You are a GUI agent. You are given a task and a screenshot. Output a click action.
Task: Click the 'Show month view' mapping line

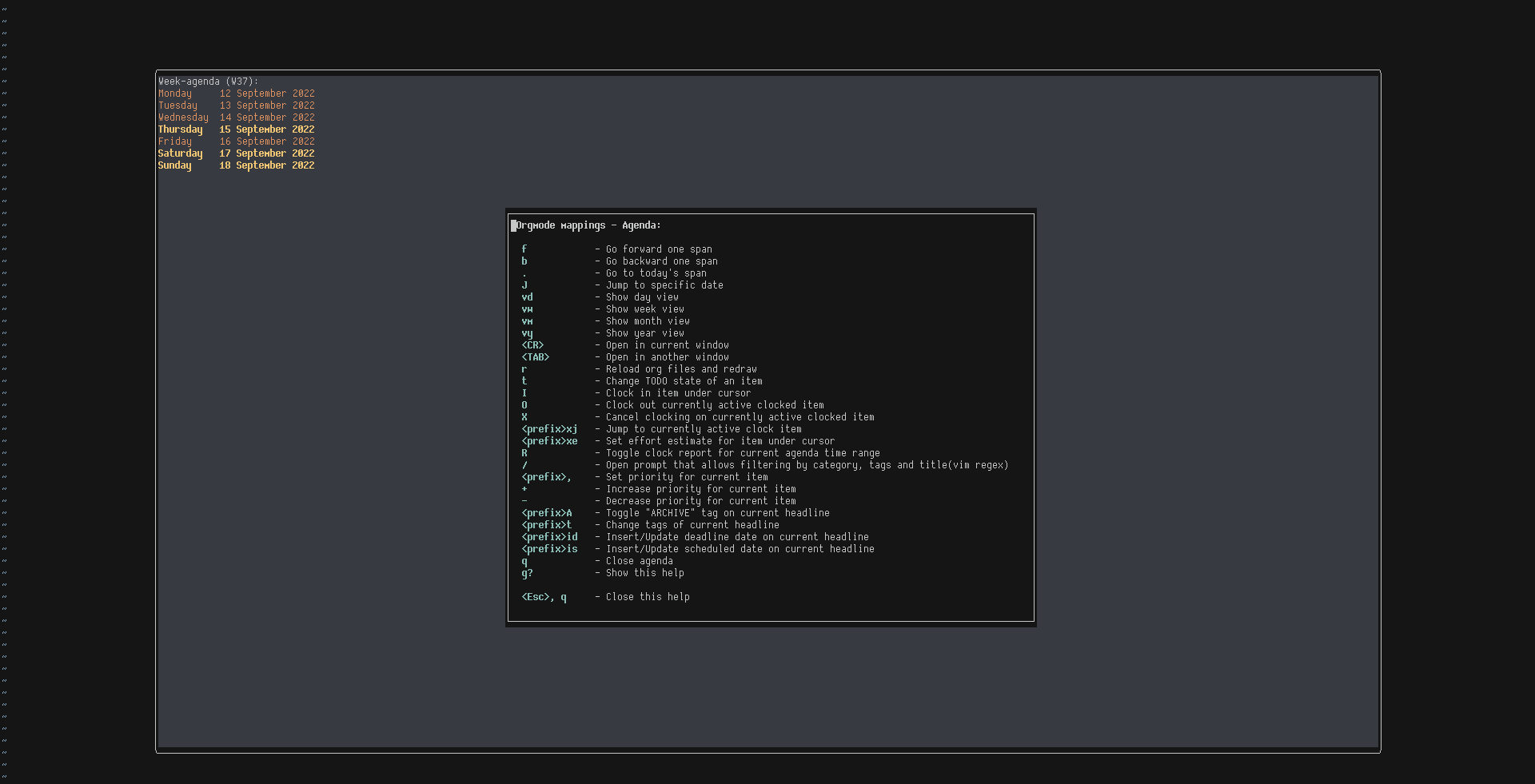pos(605,321)
